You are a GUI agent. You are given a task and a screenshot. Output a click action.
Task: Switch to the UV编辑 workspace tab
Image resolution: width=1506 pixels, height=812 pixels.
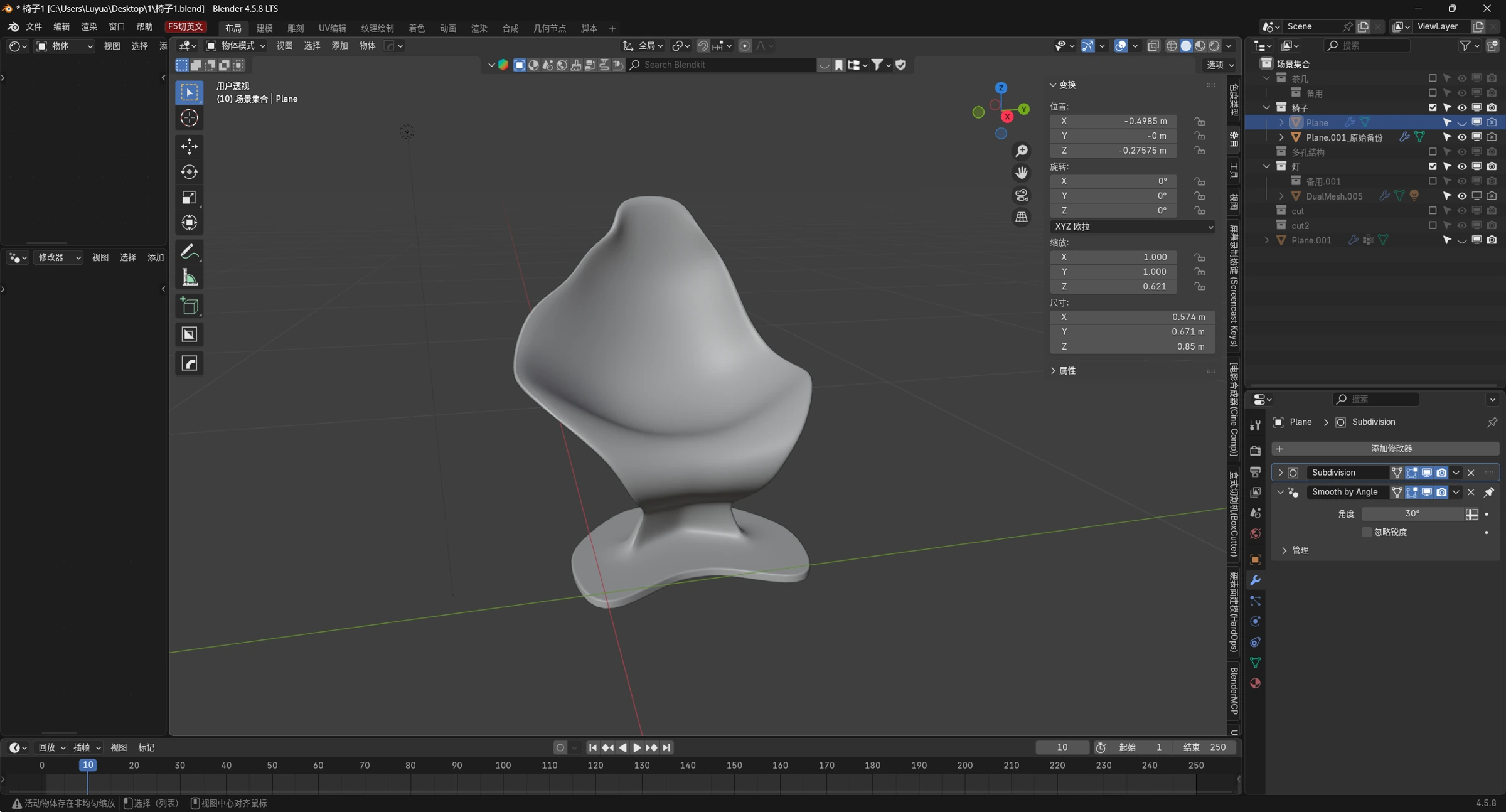[333, 28]
